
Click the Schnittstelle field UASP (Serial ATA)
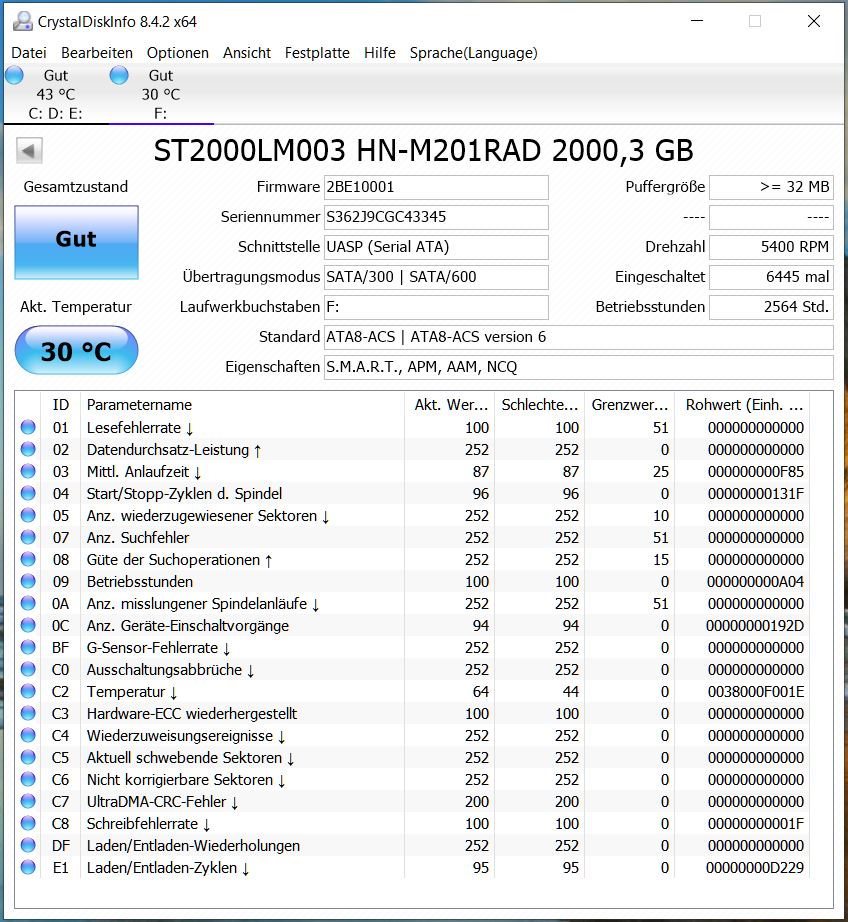coord(436,247)
